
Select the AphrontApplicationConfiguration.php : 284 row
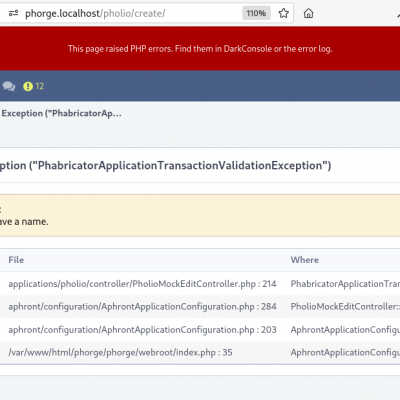(x=200, y=307)
